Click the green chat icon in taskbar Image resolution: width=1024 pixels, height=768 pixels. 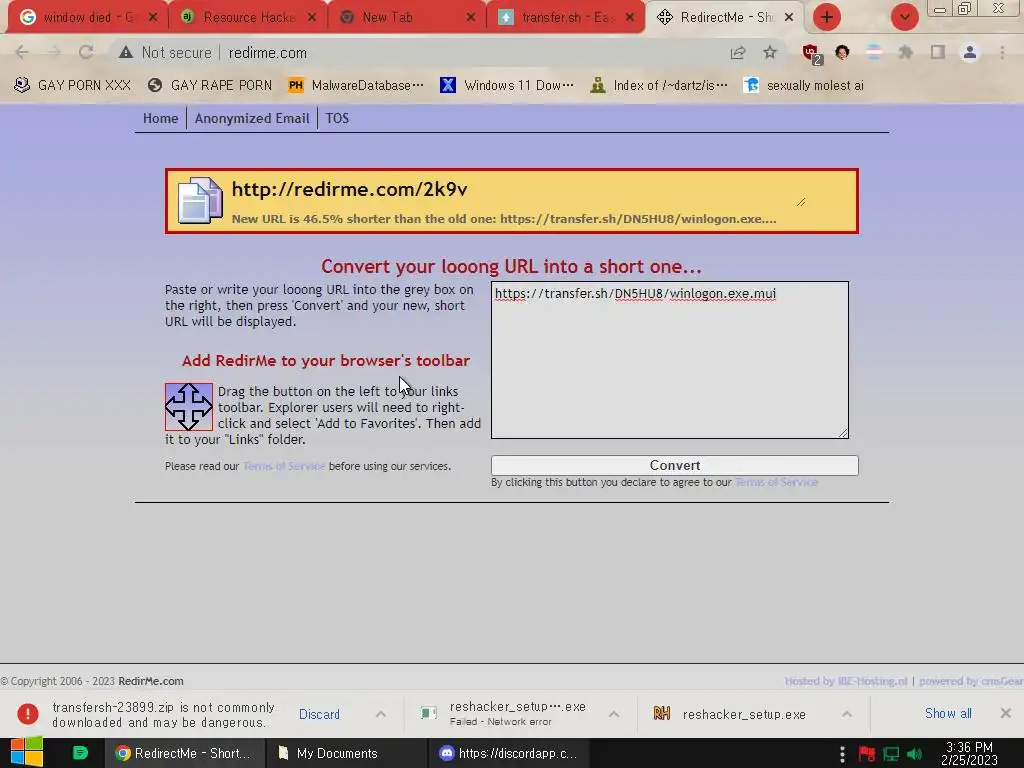click(80, 753)
